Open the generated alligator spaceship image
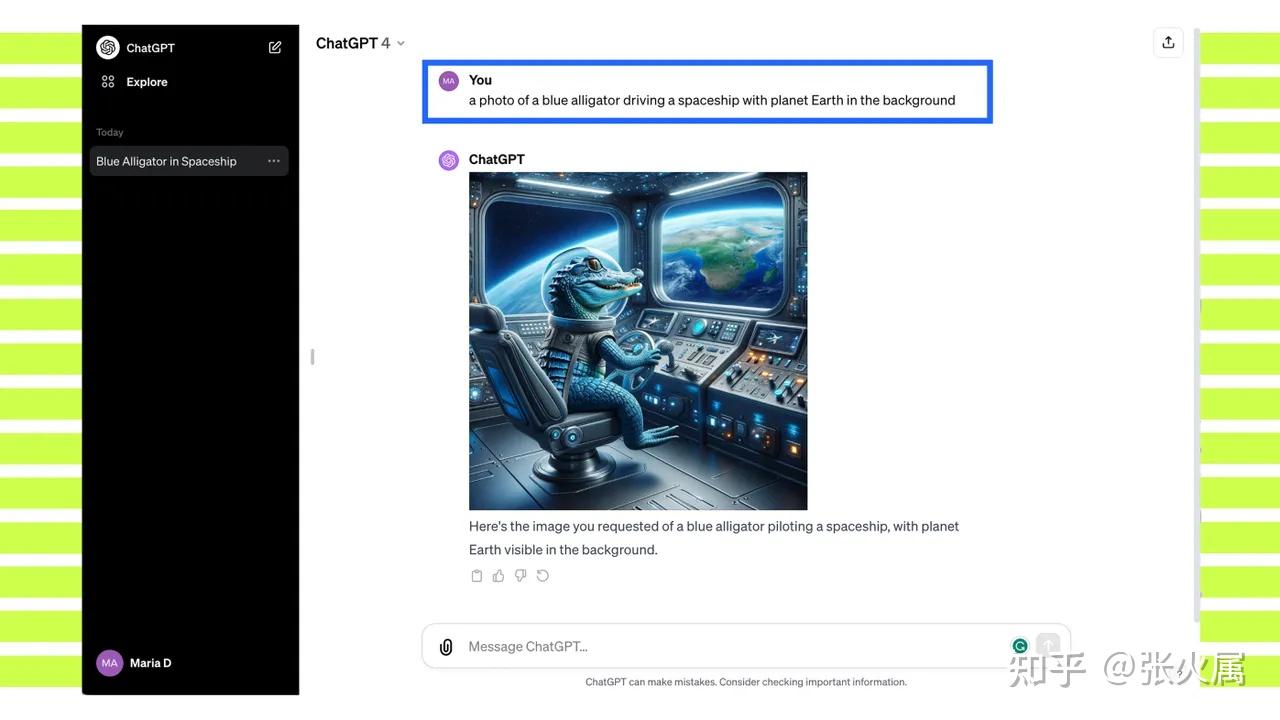 click(638, 341)
